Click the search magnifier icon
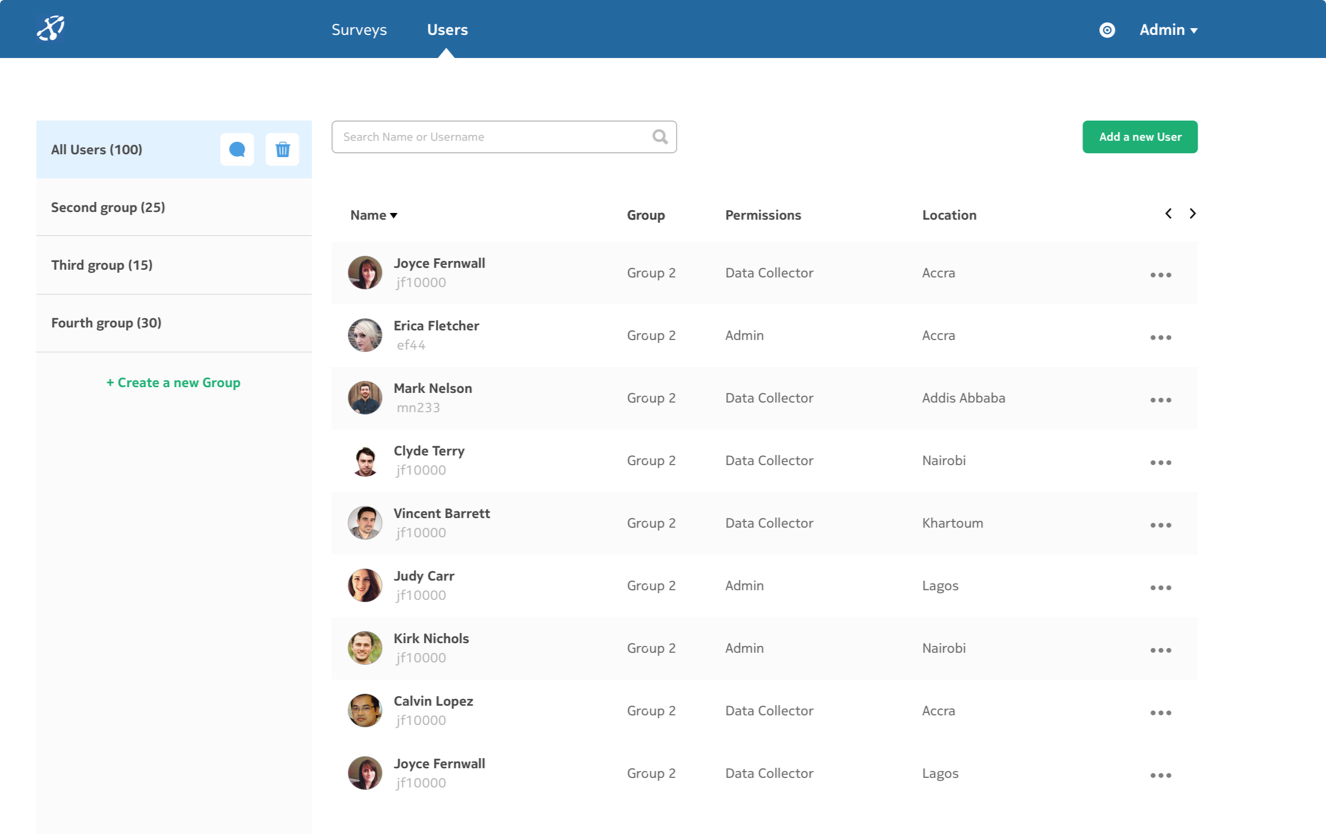Image resolution: width=1326 pixels, height=834 pixels. (660, 137)
